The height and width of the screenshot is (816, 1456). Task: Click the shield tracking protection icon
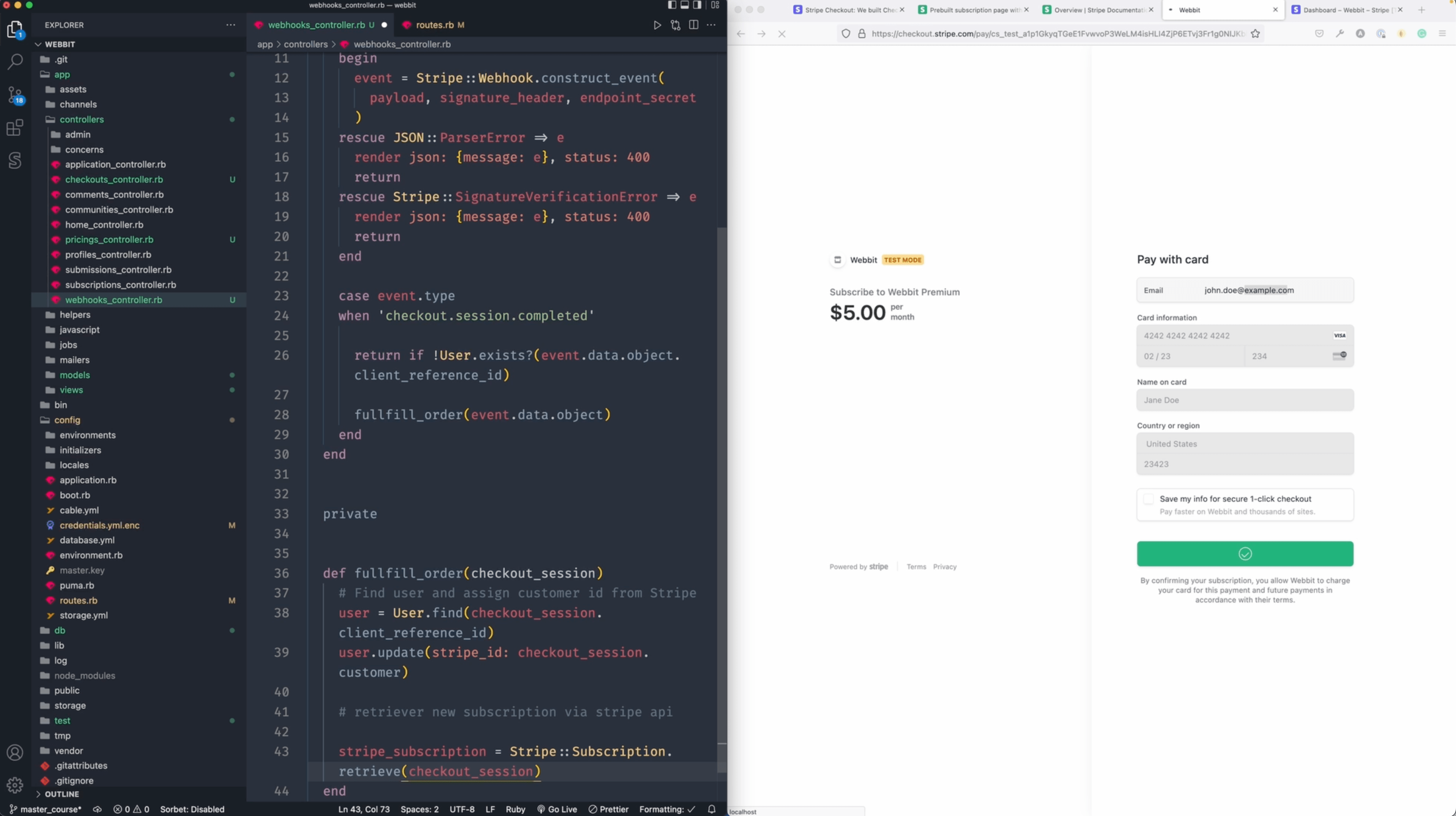coord(846,34)
